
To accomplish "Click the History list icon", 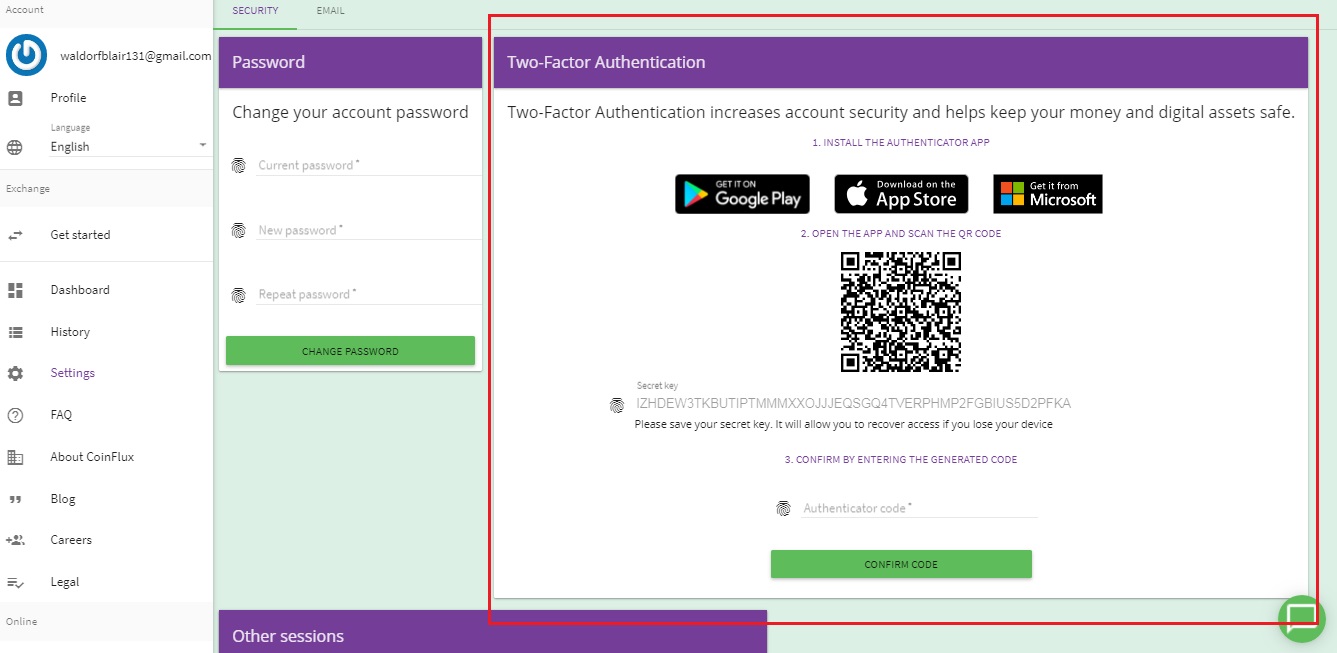I will [x=15, y=332].
